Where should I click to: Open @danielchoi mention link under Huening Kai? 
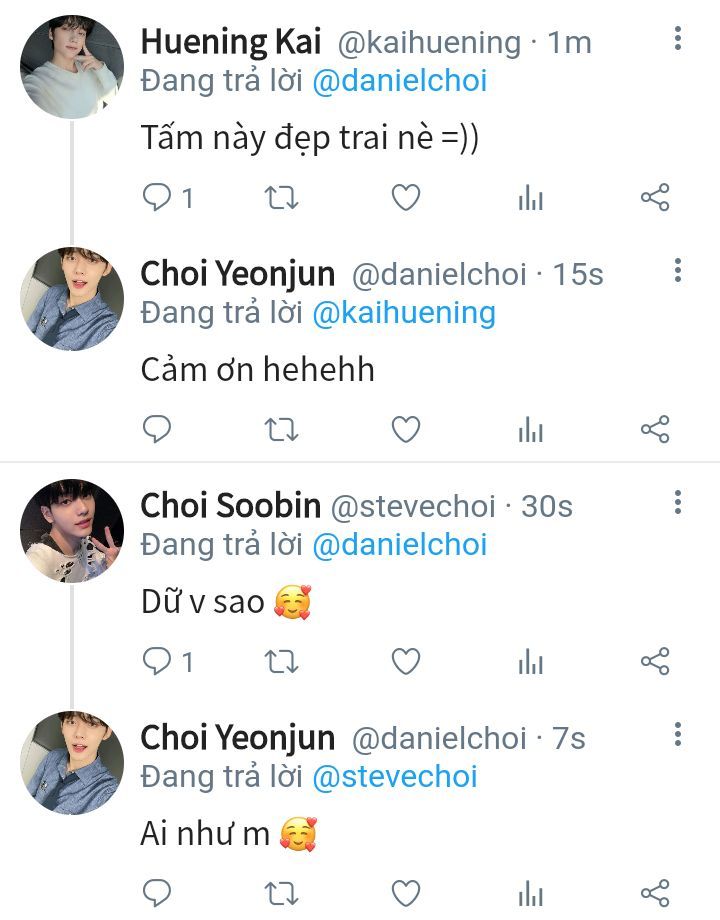click(x=400, y=80)
